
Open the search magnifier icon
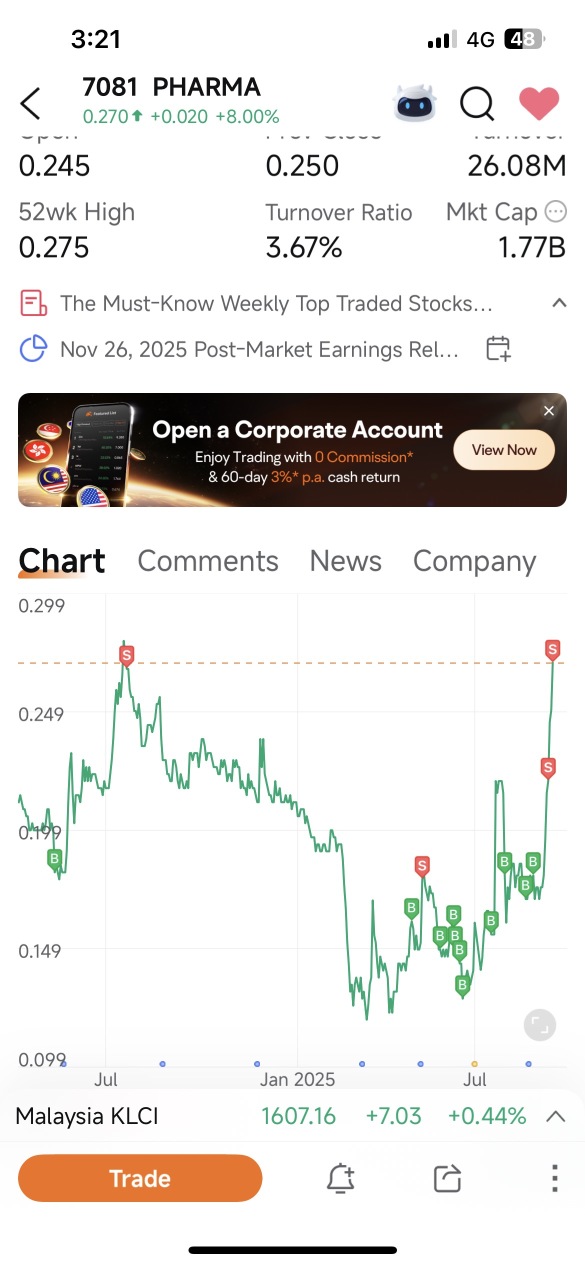pos(478,103)
